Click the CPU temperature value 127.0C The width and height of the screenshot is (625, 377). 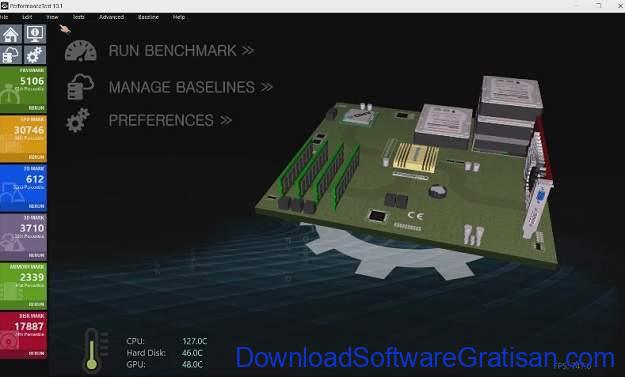(195, 341)
